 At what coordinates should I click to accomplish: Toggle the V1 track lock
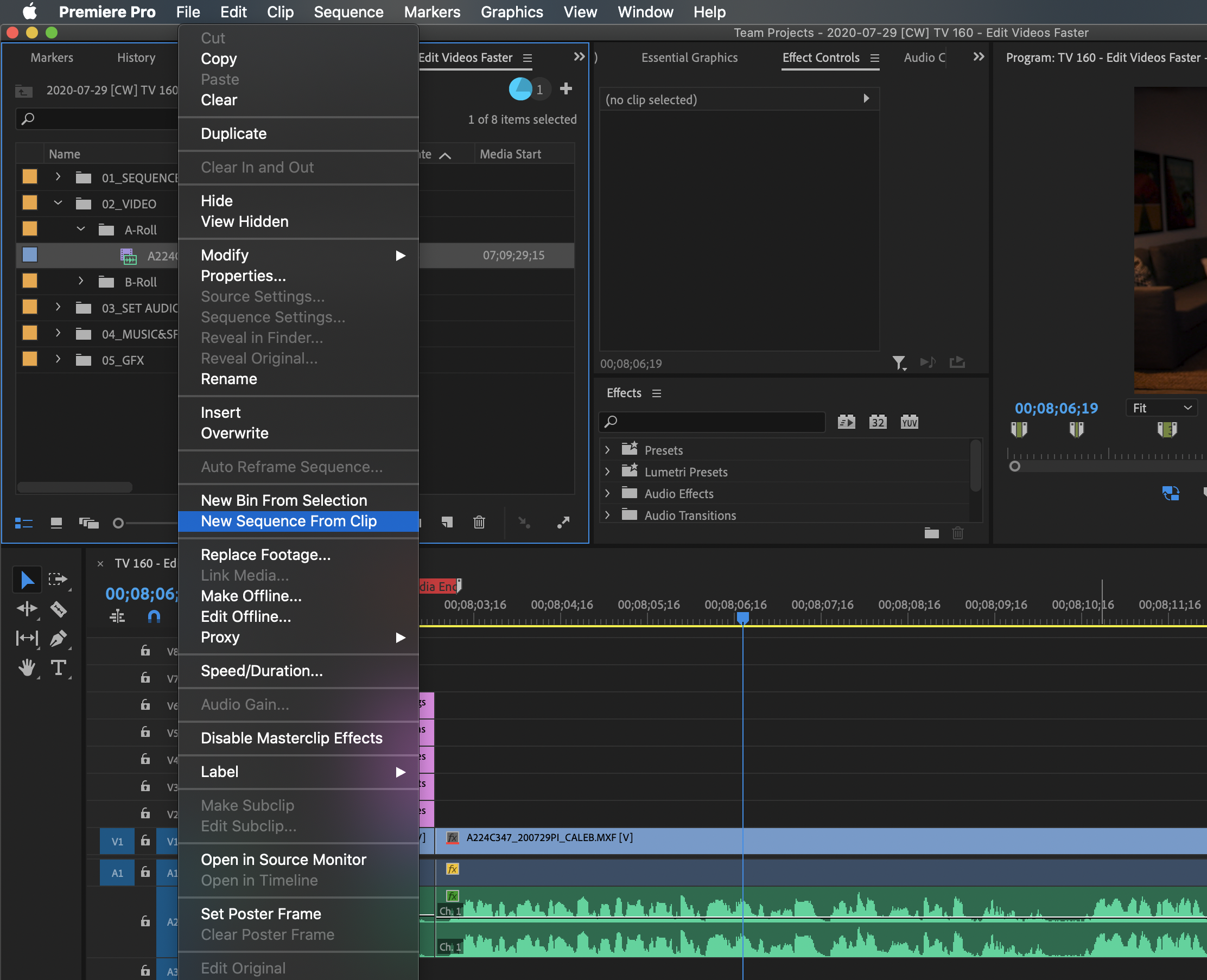(145, 841)
